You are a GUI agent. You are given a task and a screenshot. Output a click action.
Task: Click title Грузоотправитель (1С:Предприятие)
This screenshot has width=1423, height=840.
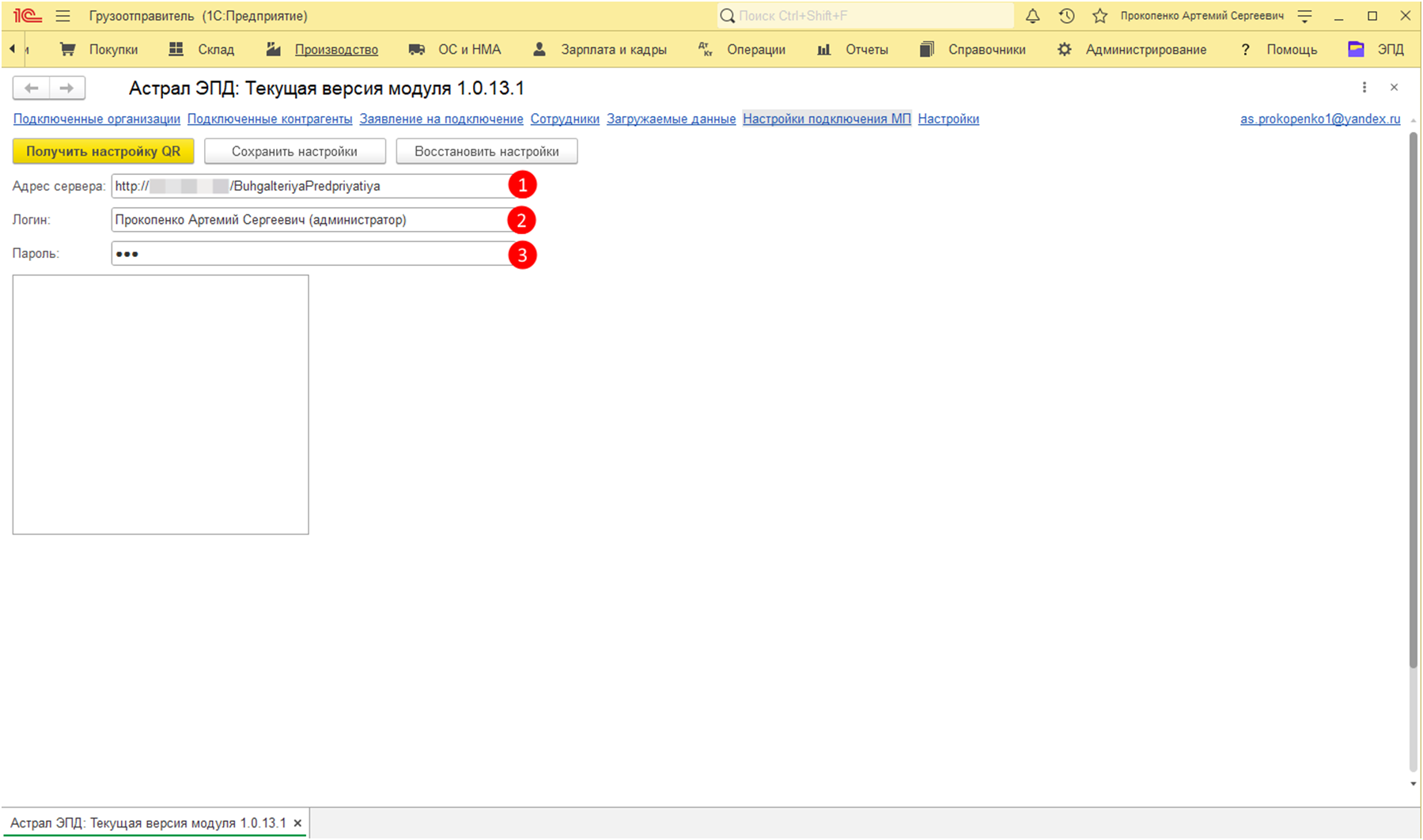(198, 16)
